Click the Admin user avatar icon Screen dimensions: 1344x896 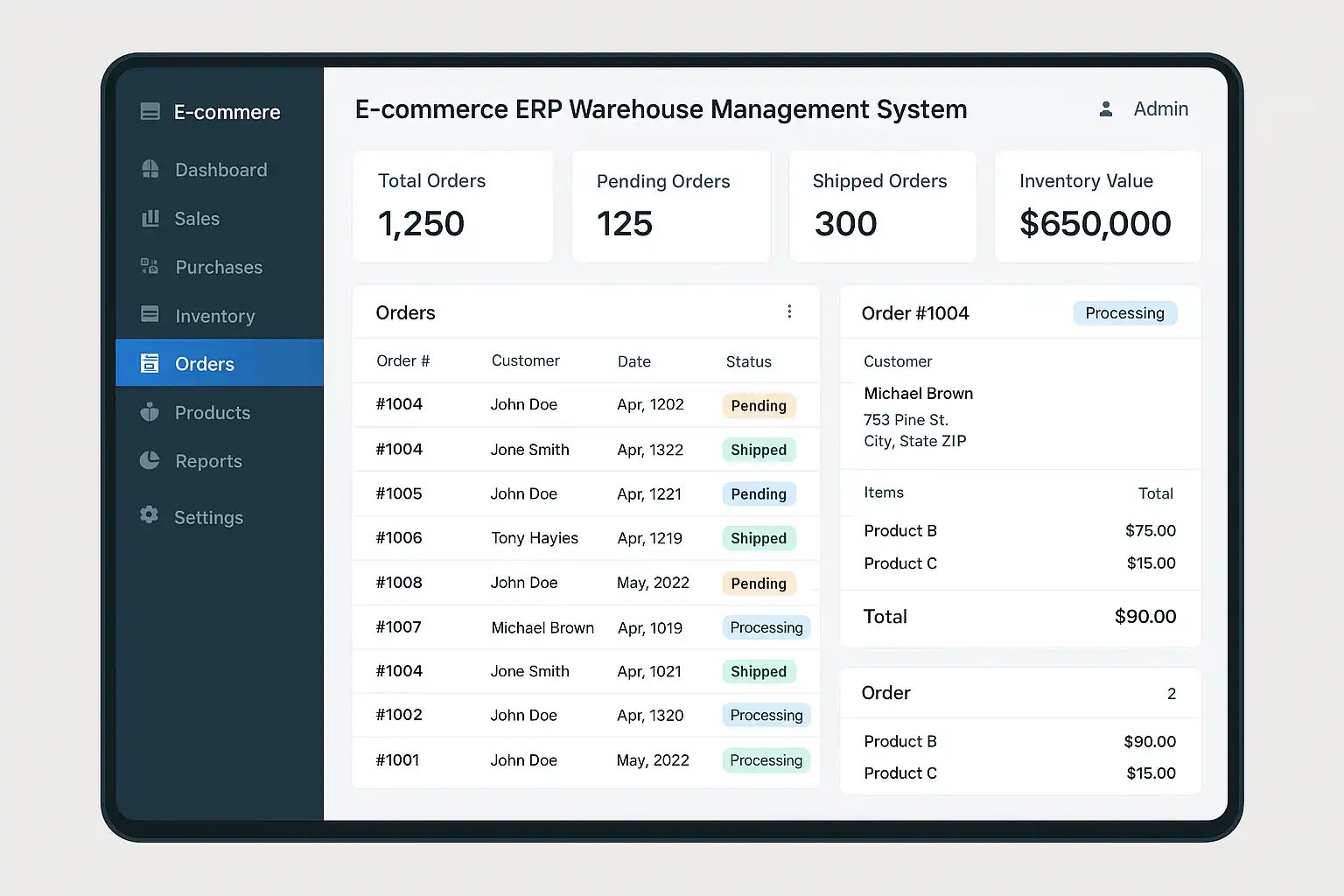coord(1106,109)
